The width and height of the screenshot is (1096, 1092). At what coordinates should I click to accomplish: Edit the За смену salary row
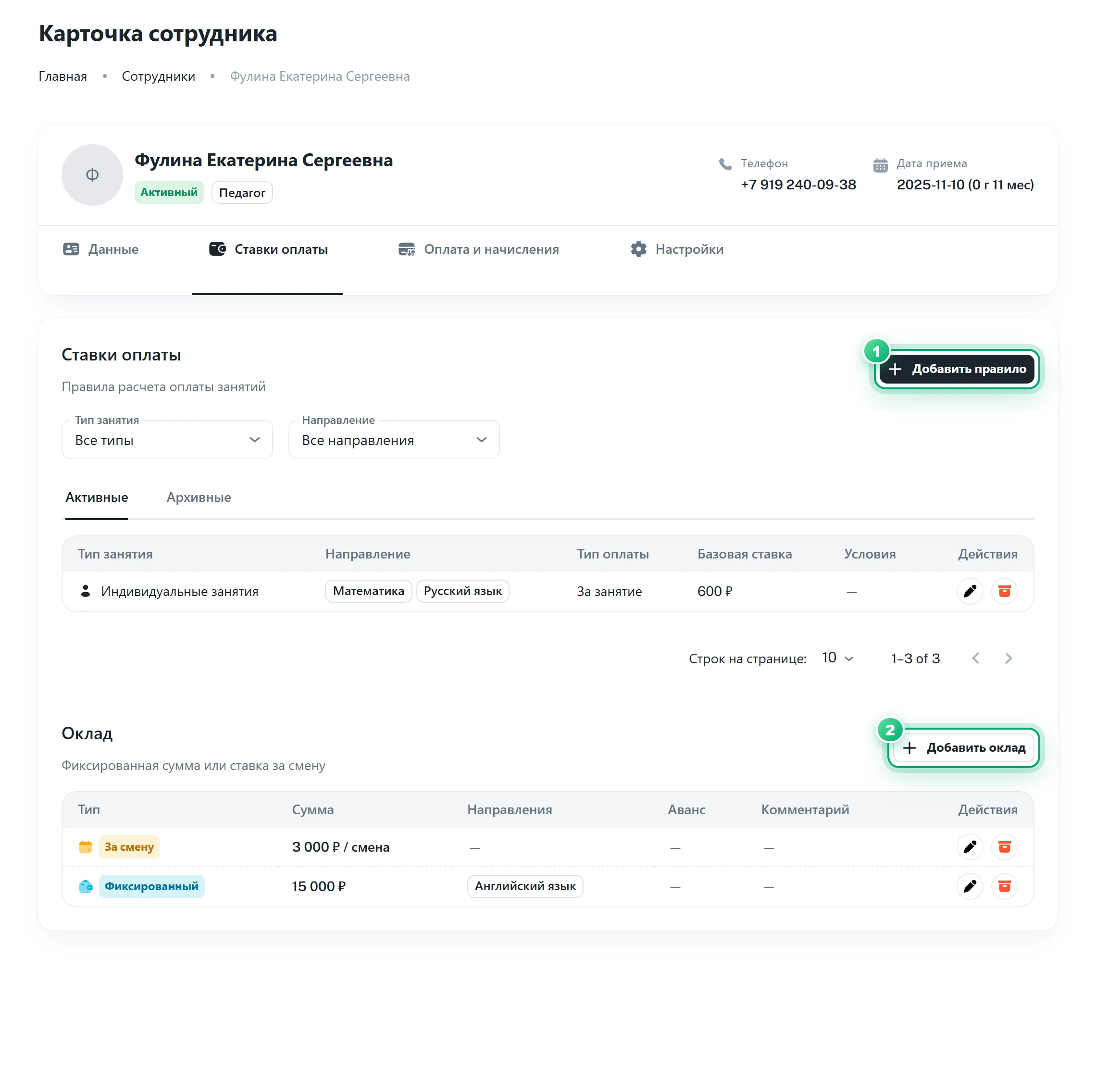(x=970, y=846)
